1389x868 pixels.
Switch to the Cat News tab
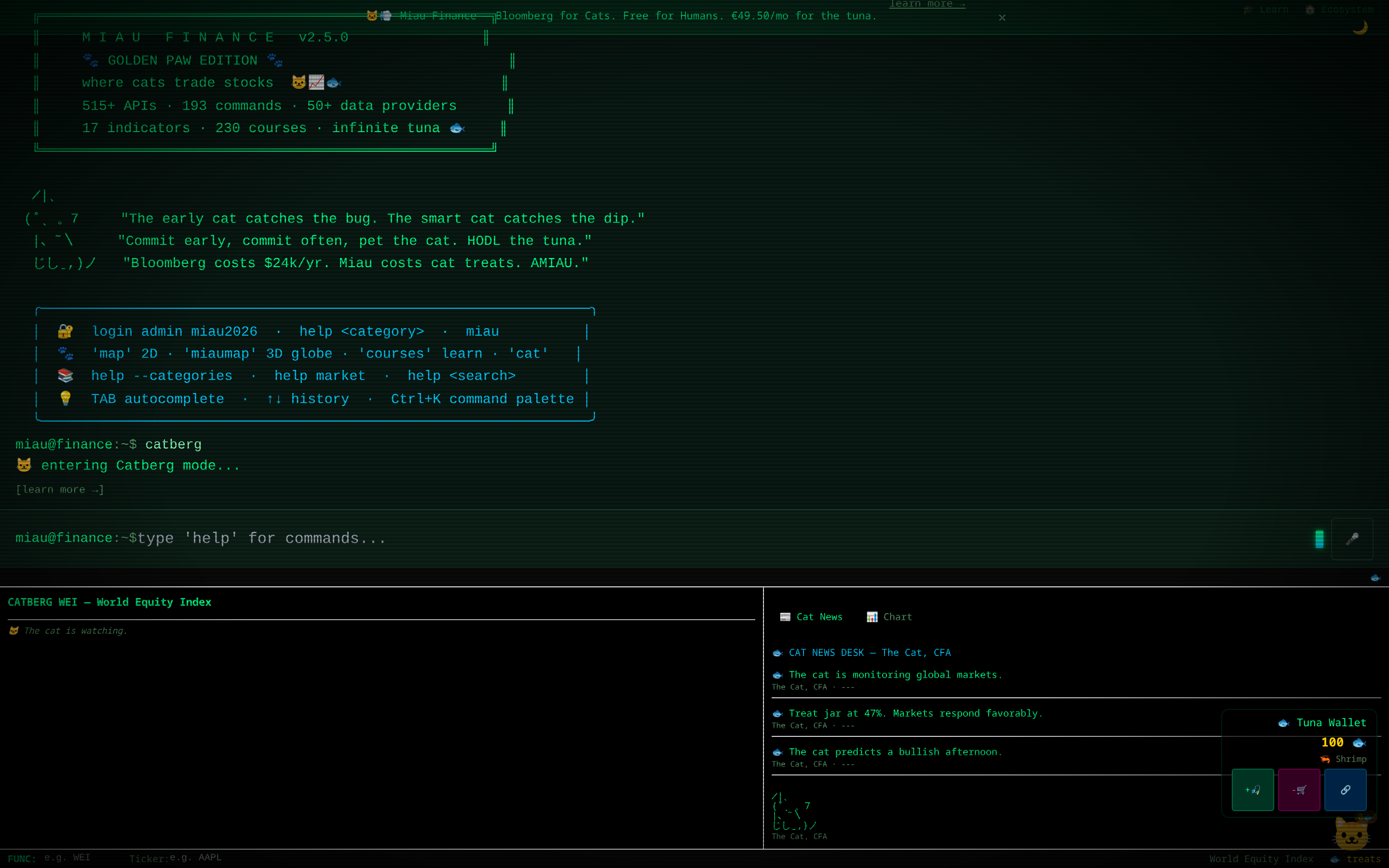[x=811, y=617]
